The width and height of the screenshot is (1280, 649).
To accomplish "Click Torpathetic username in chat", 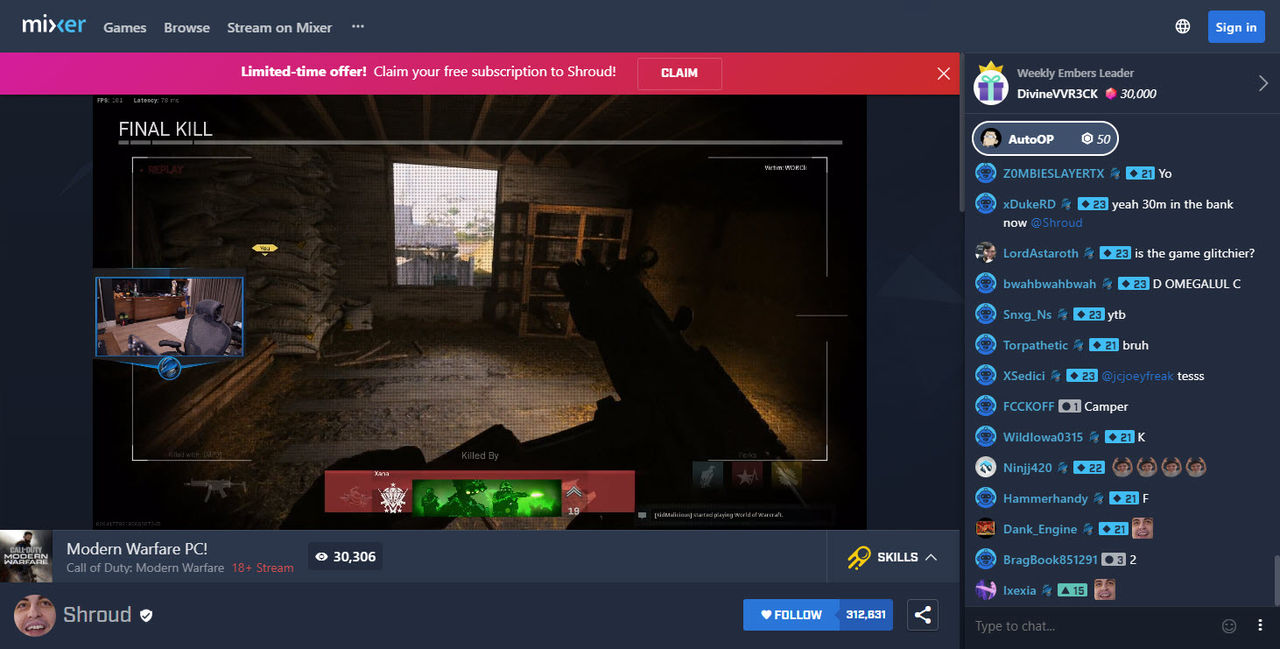I will point(1035,345).
